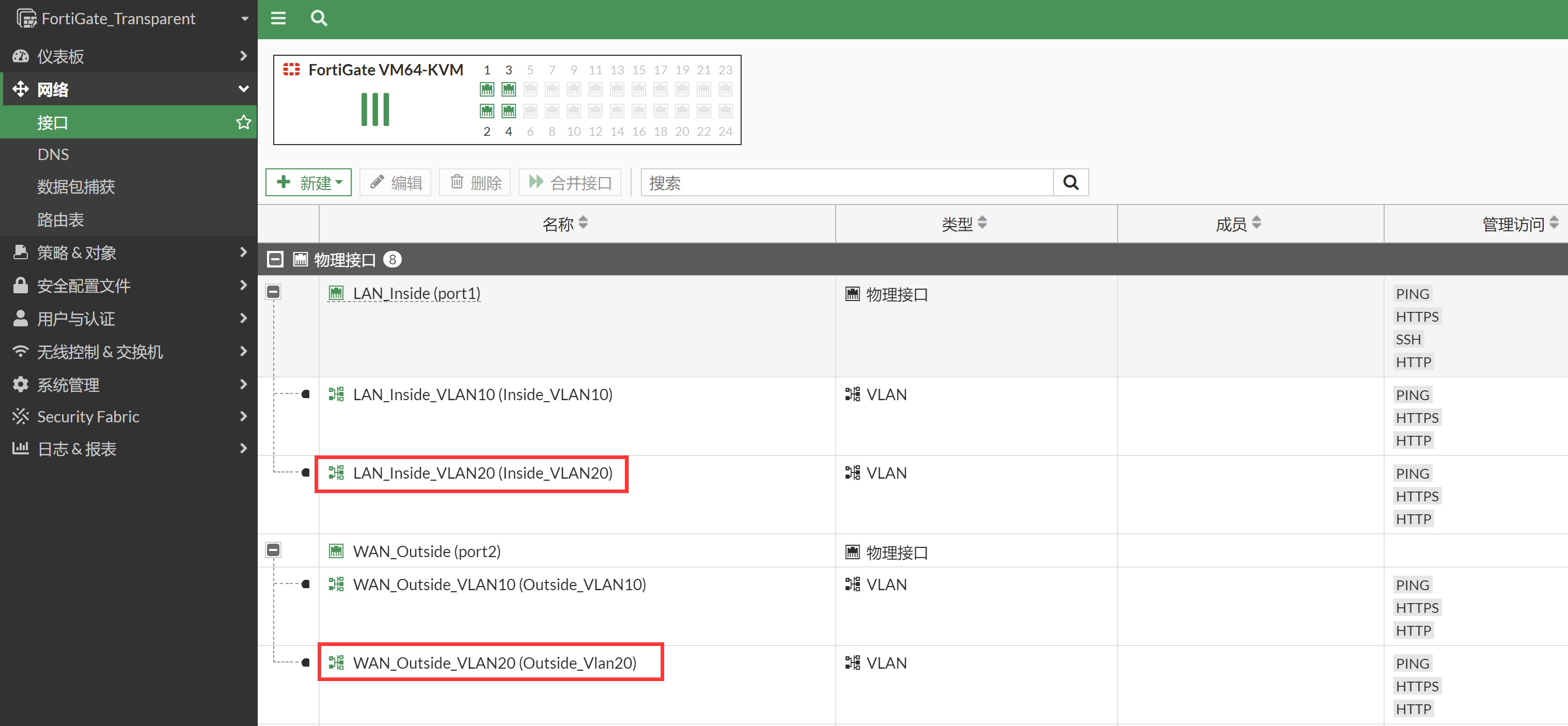This screenshot has width=1568, height=726.
Task: Open the 新建 dropdown button
Action: 309,183
